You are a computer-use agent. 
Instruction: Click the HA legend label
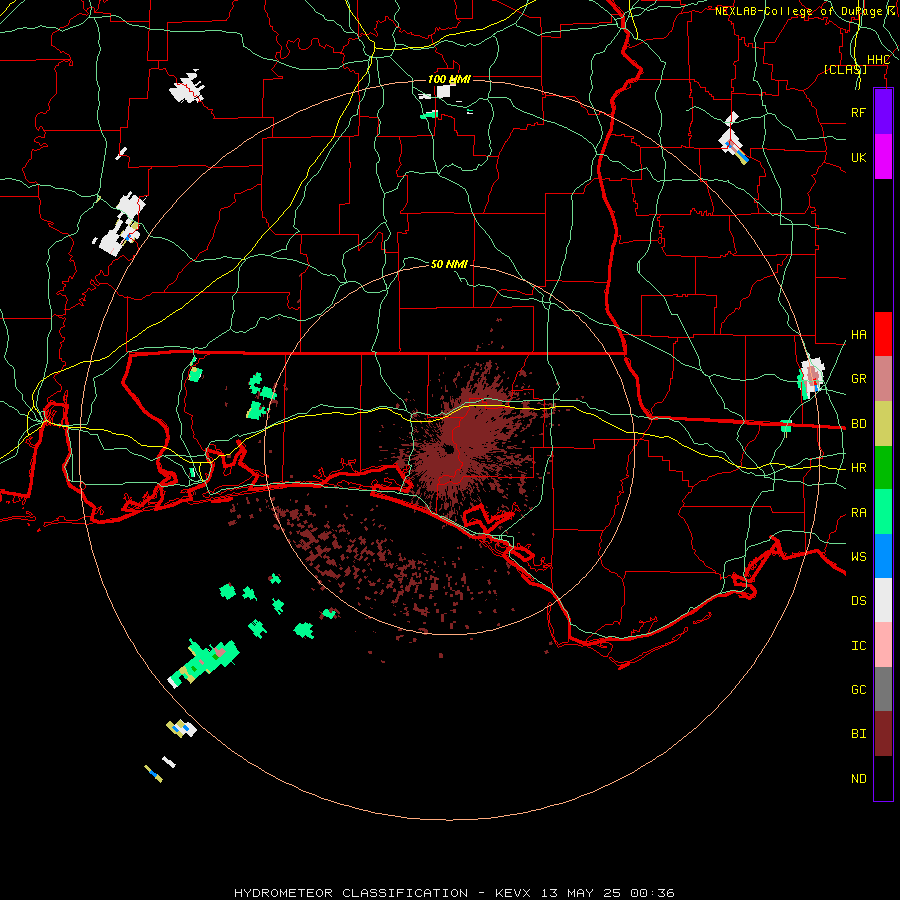859,335
